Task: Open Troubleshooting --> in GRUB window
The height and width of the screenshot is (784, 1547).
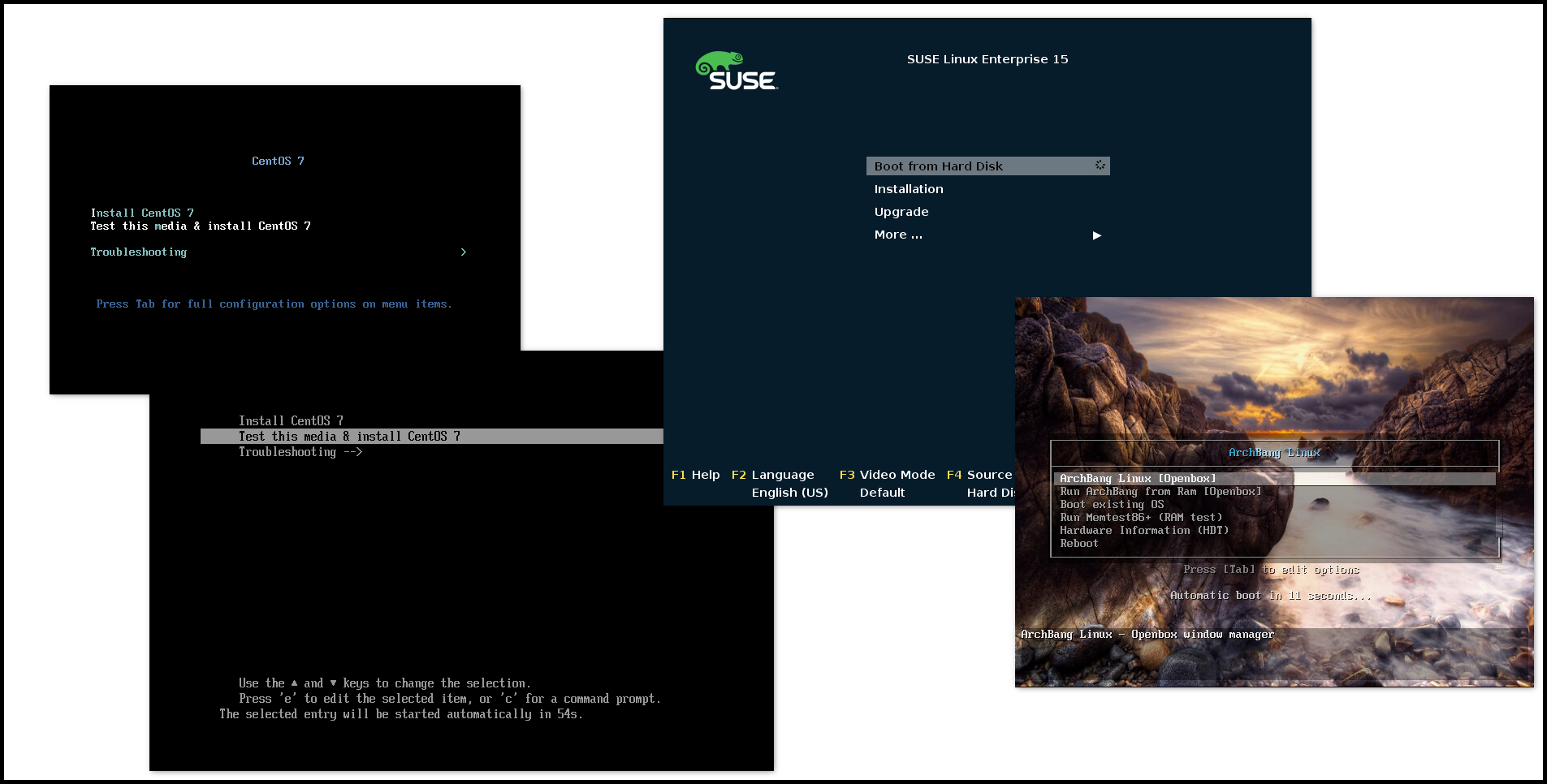Action: click(300, 452)
